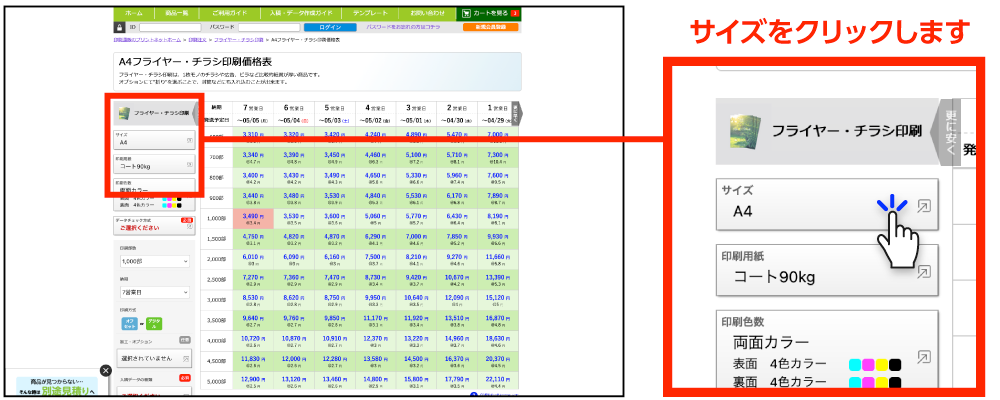Follow the フライヤー・チラシ印刷 breadcrumb link
Image resolution: width=1000 pixels, height=400 pixels.
[x=239, y=40]
